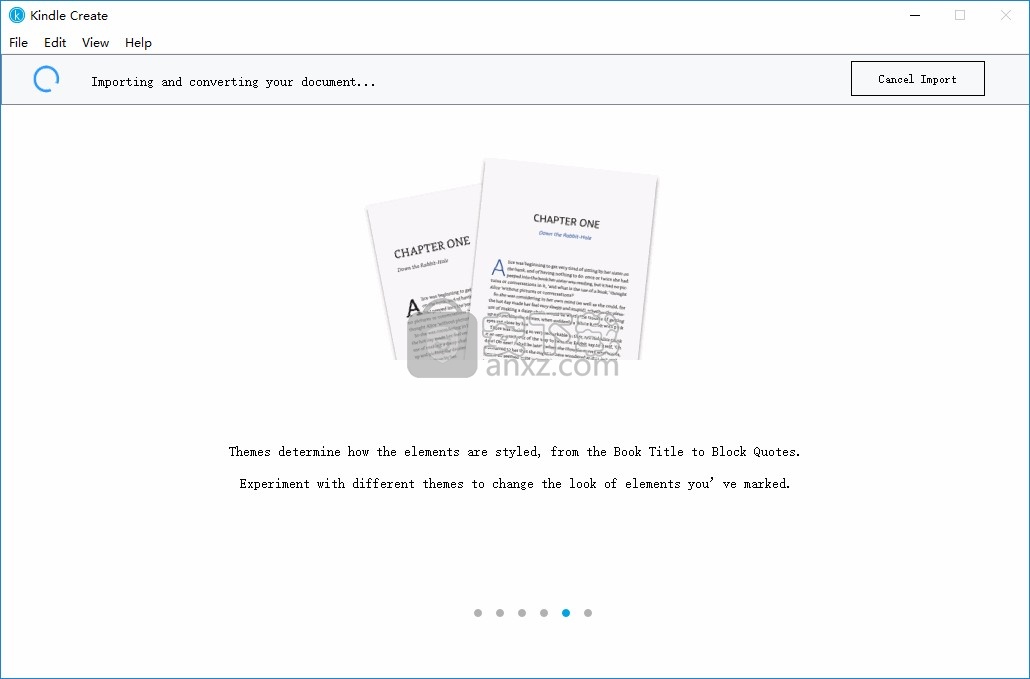This screenshot has height=679, width=1030.
Task: Click the Cancel Import button
Action: pyautogui.click(x=918, y=79)
